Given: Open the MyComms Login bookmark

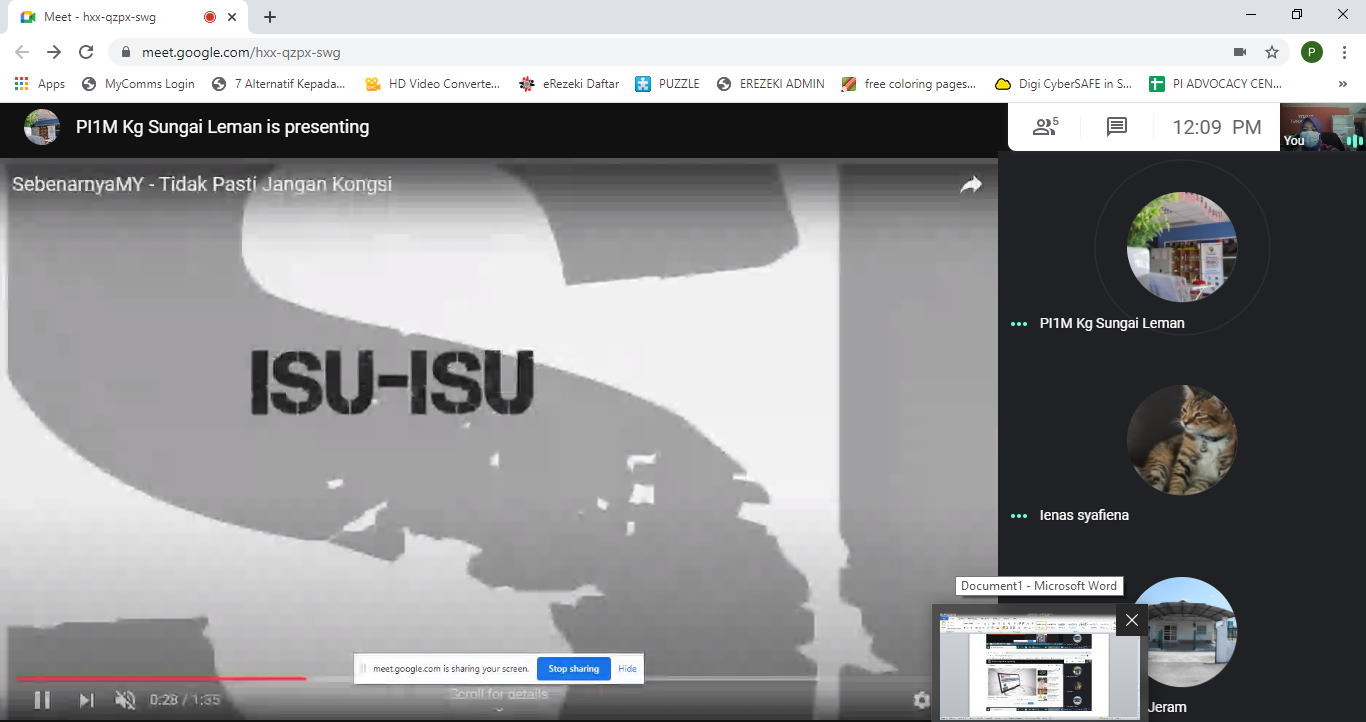Looking at the screenshot, I should [x=139, y=84].
